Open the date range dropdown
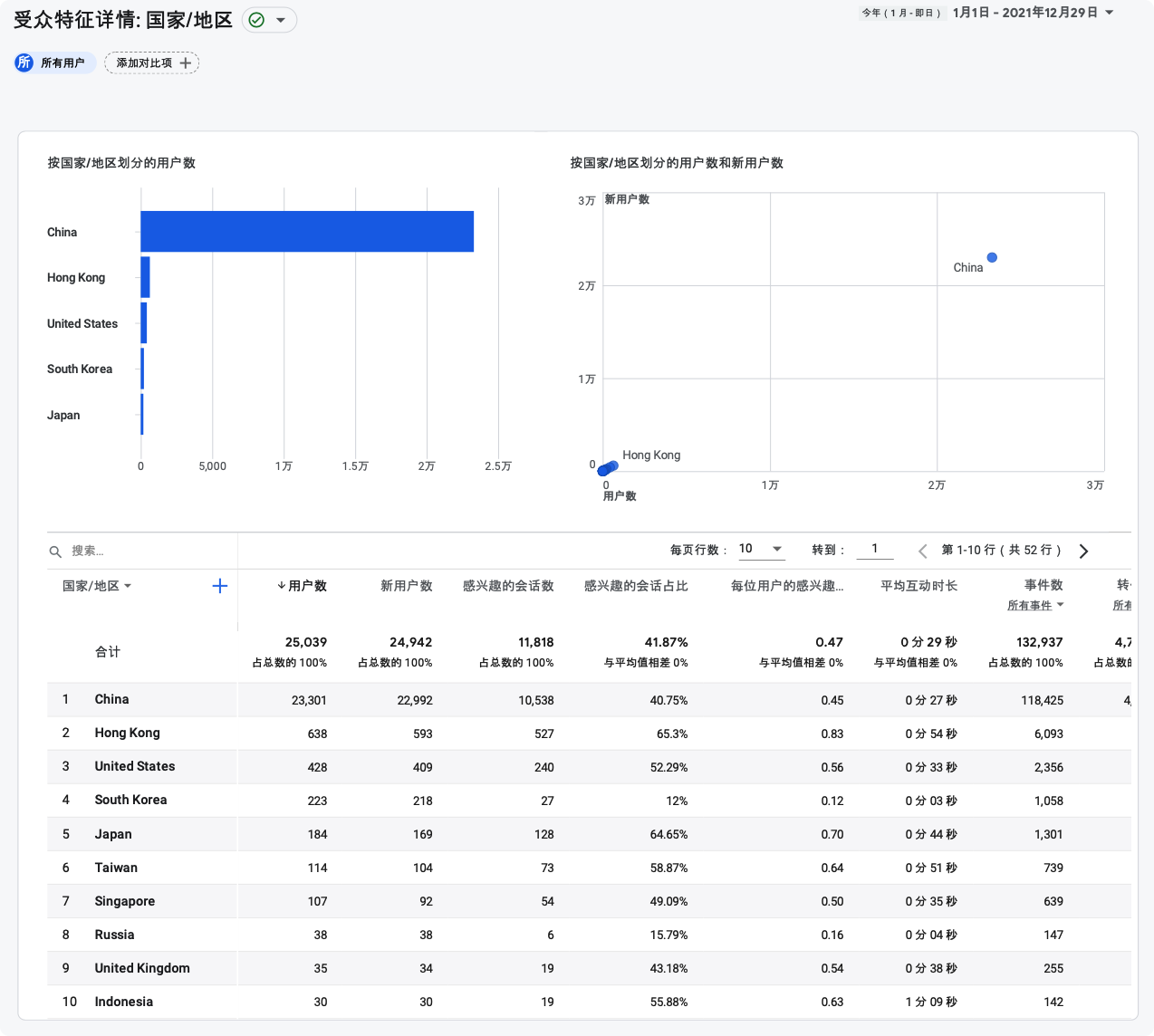The height and width of the screenshot is (1036, 1154). 1110,13
